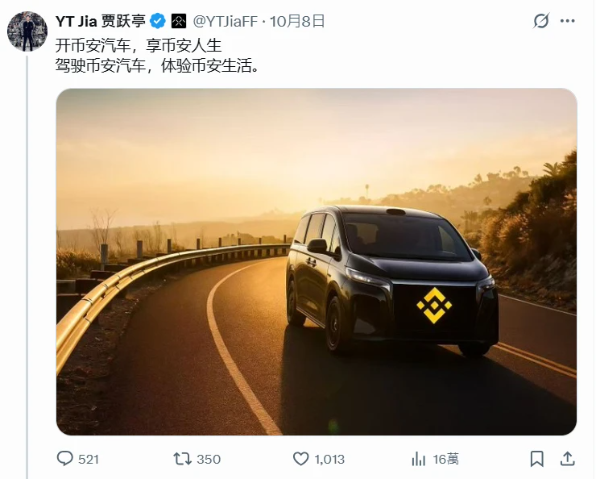This screenshot has height=479, width=596.
Task: Click the black affiliate badge icon
Action: click(x=178, y=21)
